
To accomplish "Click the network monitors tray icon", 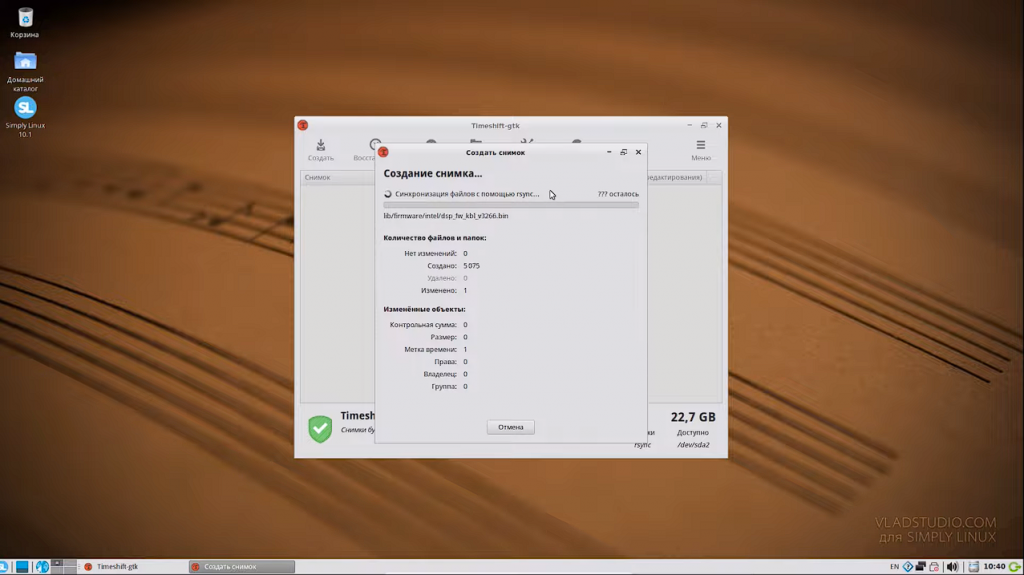I will pyautogui.click(x=921, y=567).
